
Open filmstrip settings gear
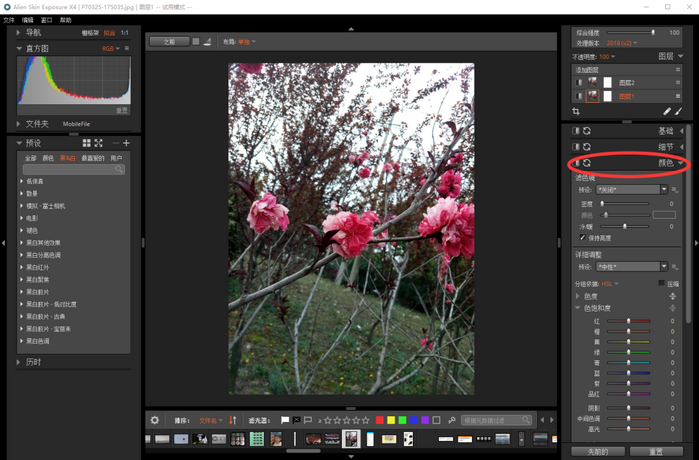155,420
